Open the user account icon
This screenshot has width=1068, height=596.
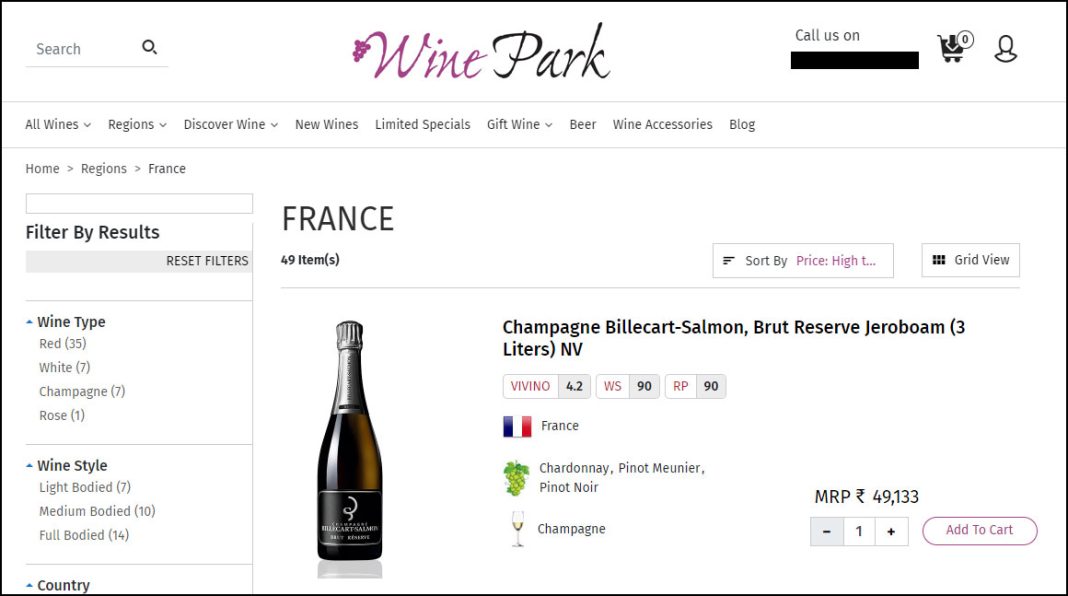coord(1005,49)
